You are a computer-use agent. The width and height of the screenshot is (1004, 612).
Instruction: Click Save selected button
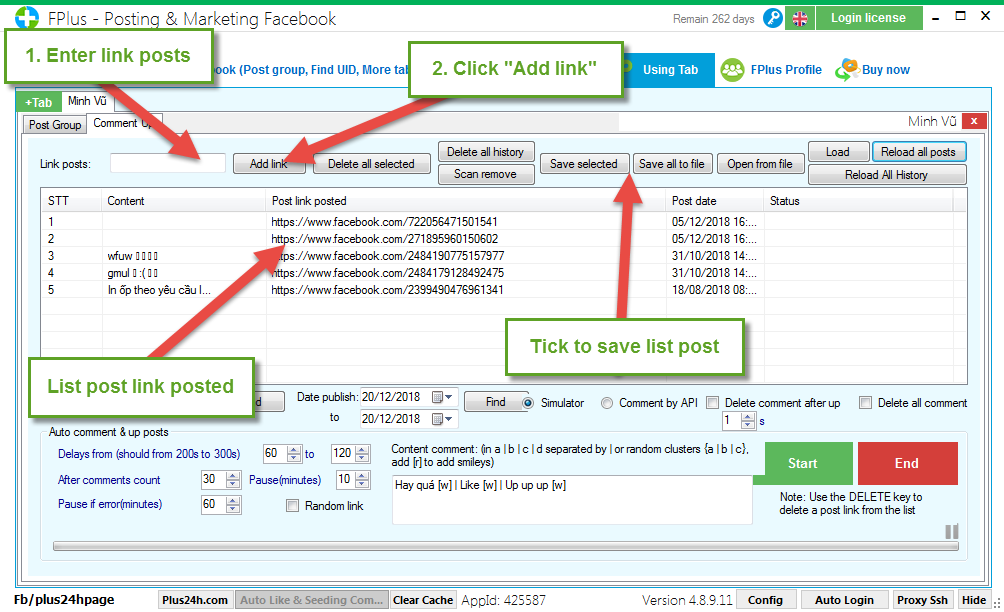[583, 164]
